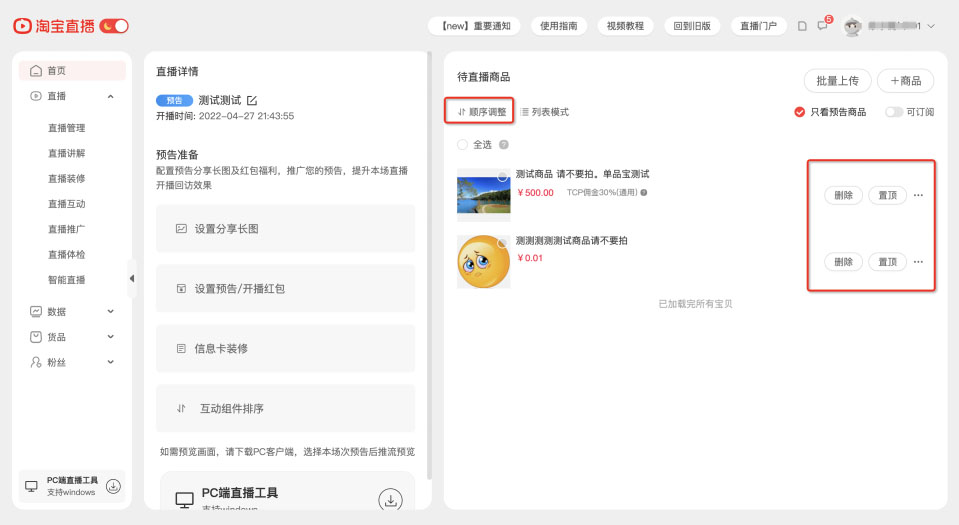Expand the 货品 sidebar section

click(x=110, y=337)
